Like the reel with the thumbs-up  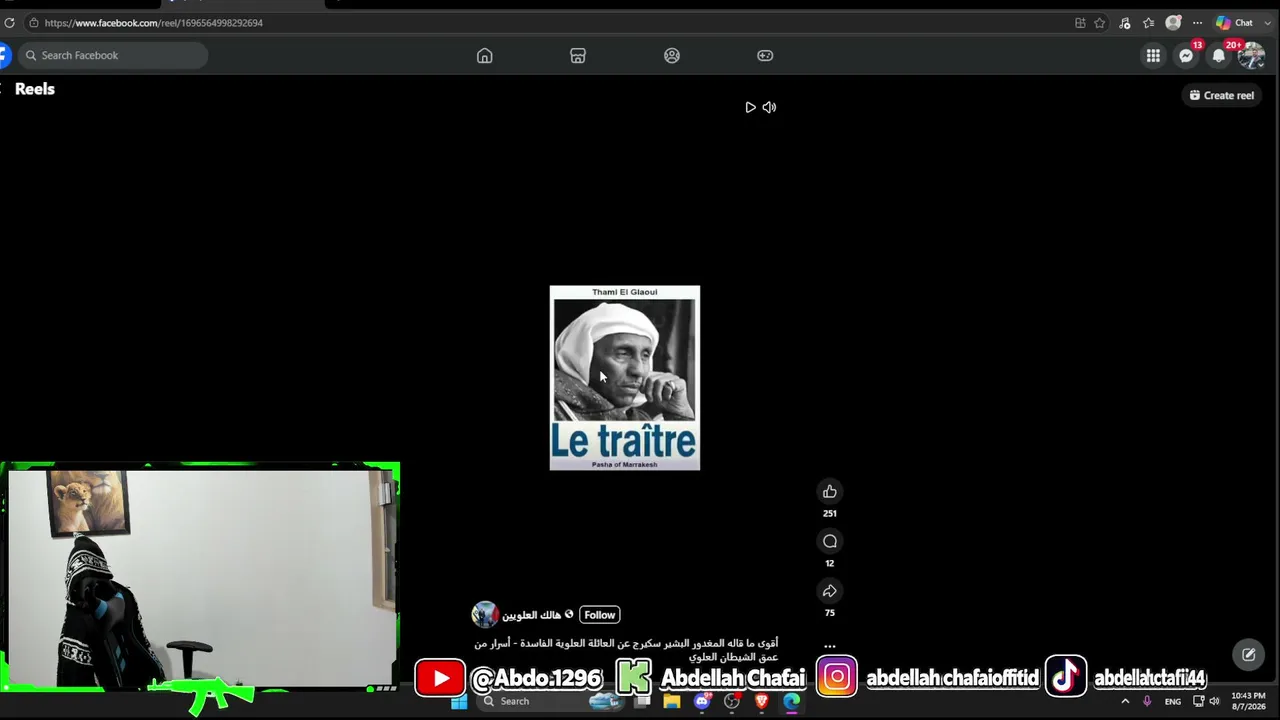point(830,491)
